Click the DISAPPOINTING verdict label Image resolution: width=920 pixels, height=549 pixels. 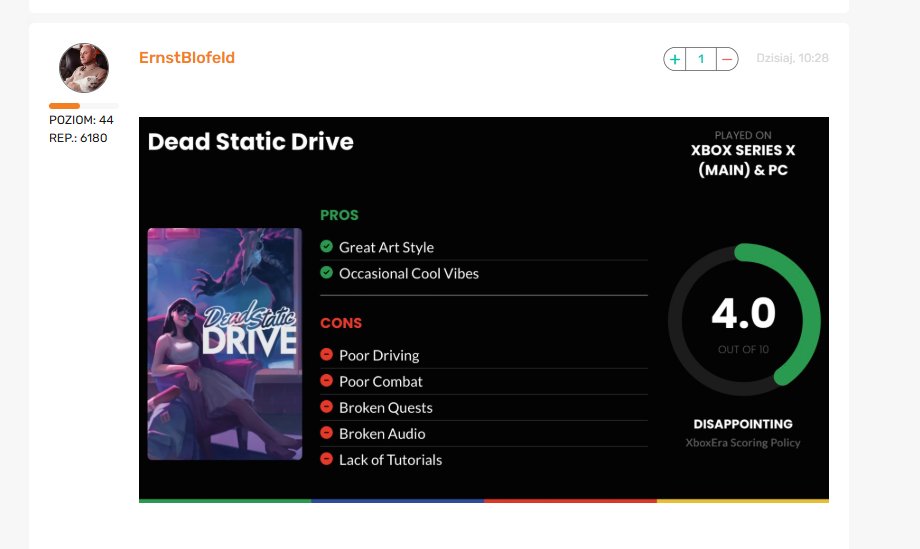(x=743, y=424)
